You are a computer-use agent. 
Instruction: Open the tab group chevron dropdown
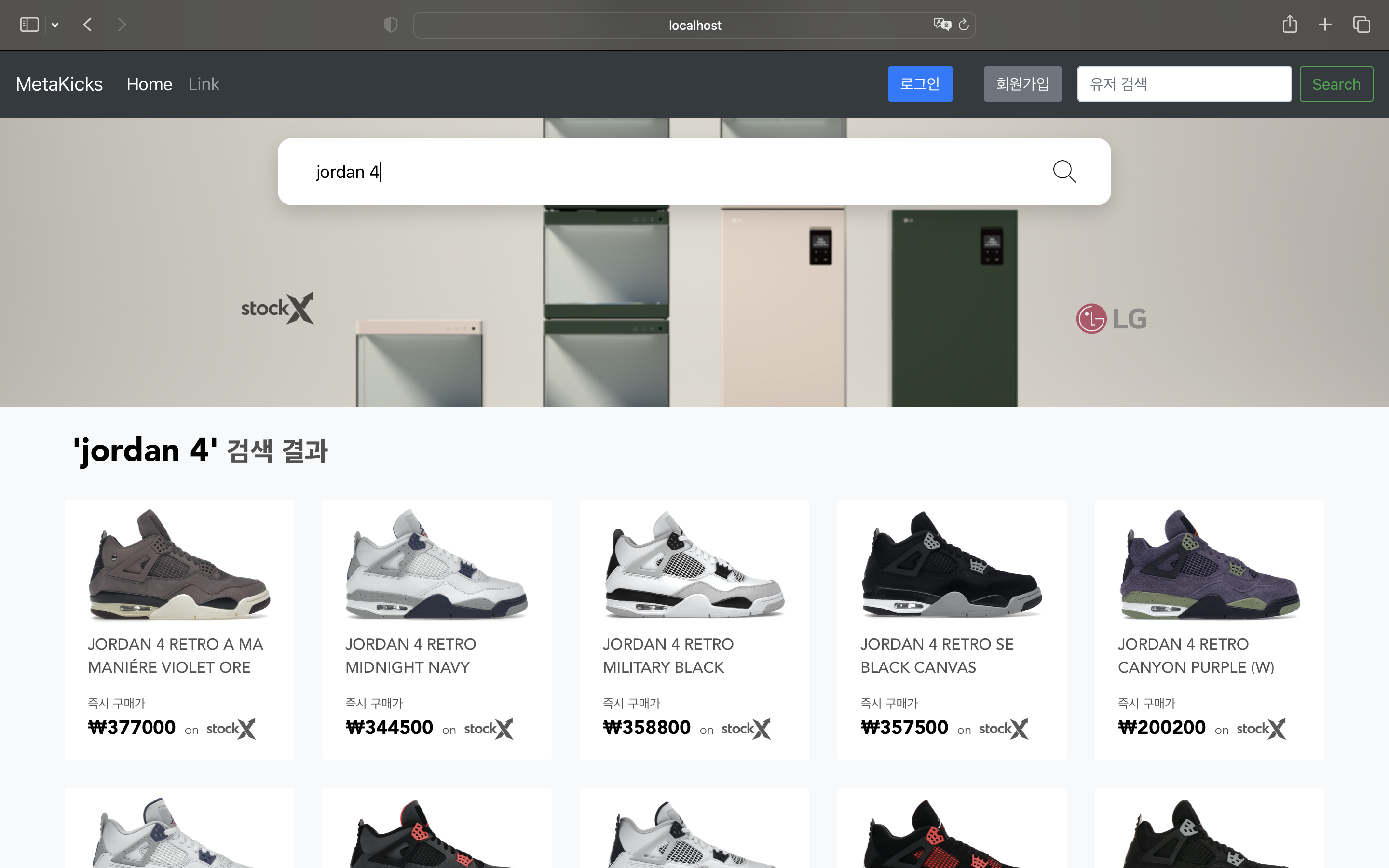click(x=55, y=24)
